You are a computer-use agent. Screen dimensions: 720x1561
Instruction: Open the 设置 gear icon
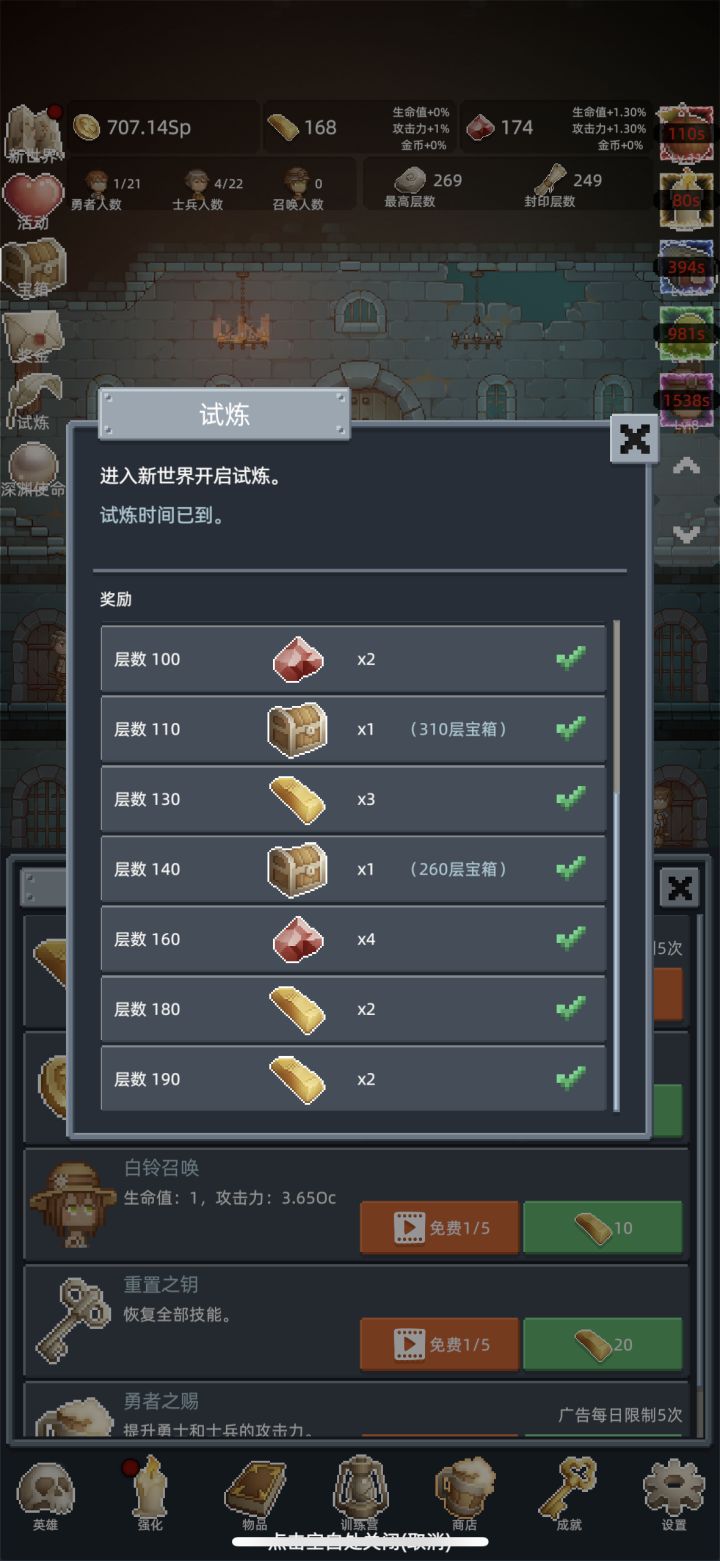click(674, 1495)
